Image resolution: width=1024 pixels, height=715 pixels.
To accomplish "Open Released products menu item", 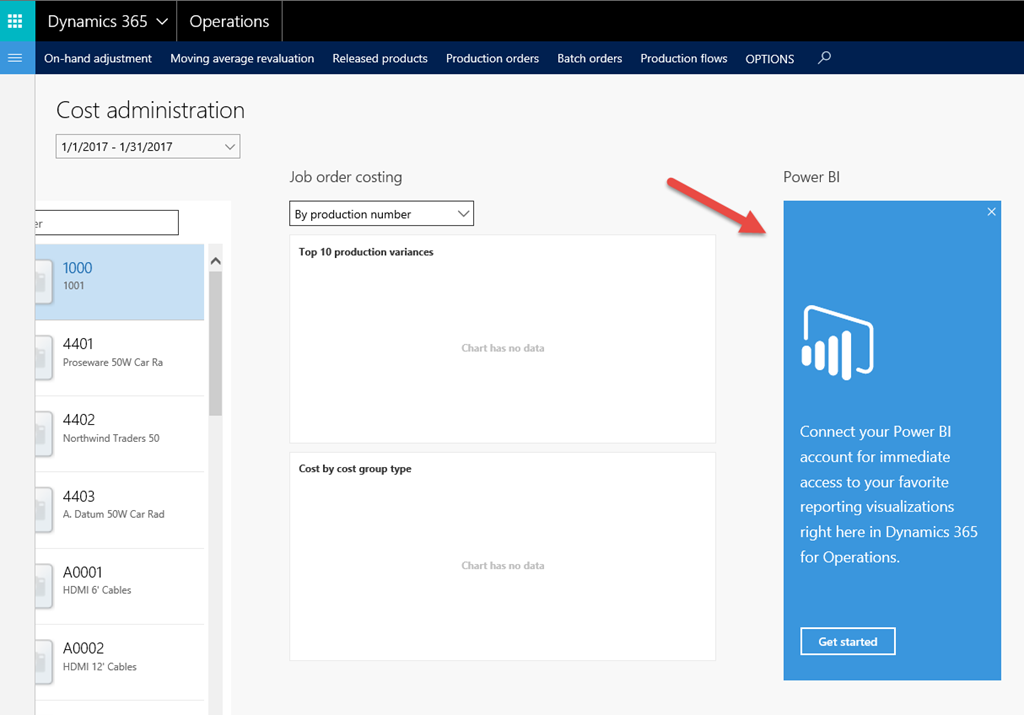I will click(x=380, y=58).
